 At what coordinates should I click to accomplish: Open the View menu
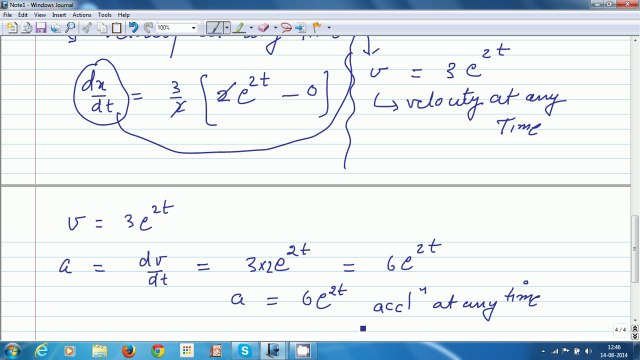click(40, 15)
